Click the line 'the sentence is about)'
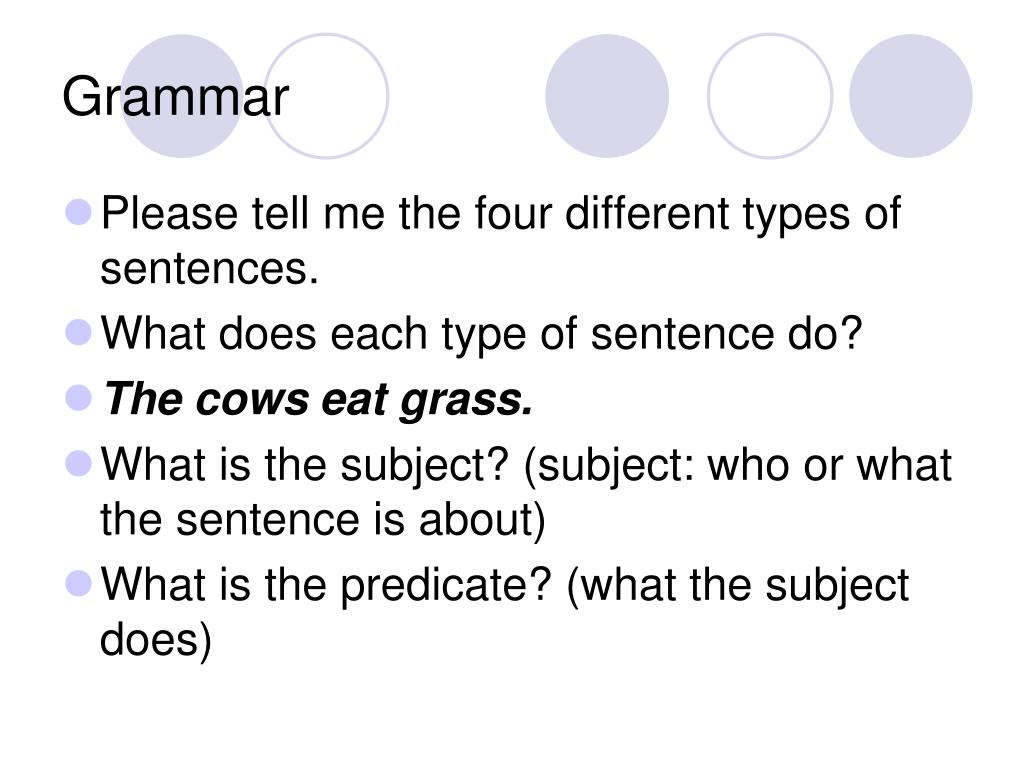The width and height of the screenshot is (1024, 768). pos(323,520)
